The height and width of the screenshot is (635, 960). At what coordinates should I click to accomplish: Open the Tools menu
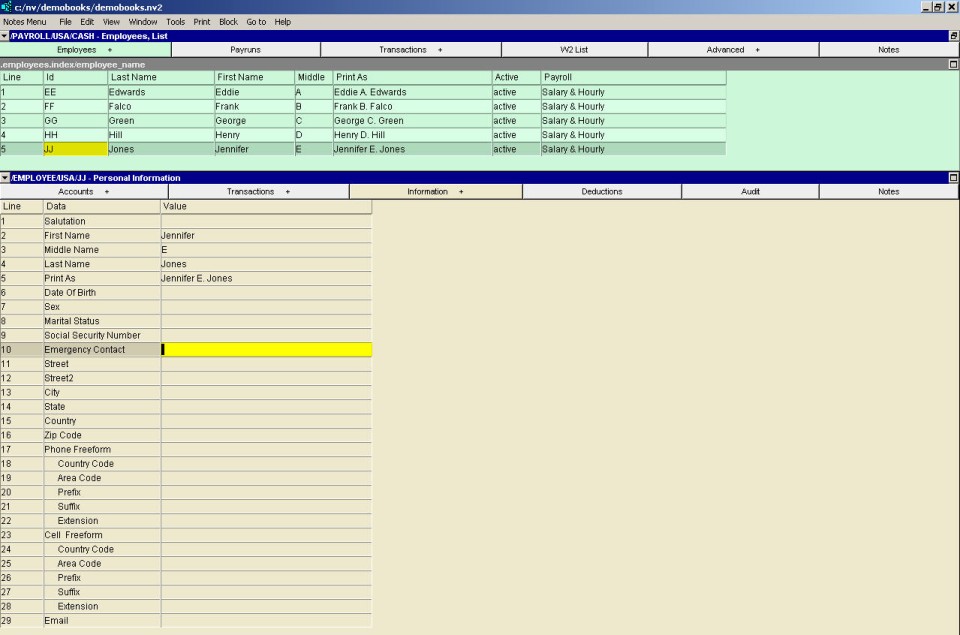tap(175, 21)
